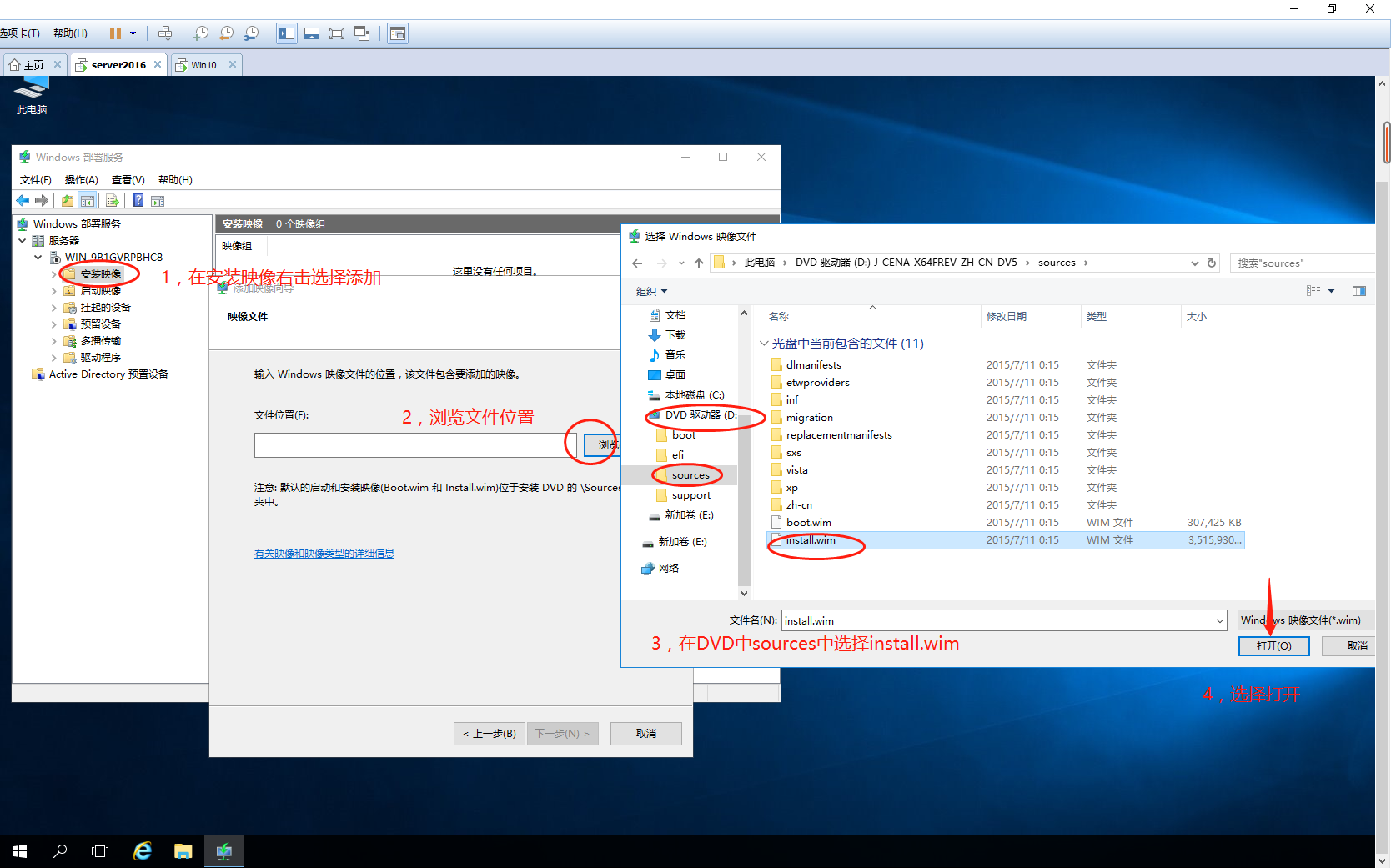Revert to snapshot with the clock-arrow icon
The height and width of the screenshot is (868, 1391).
pyautogui.click(x=226, y=33)
